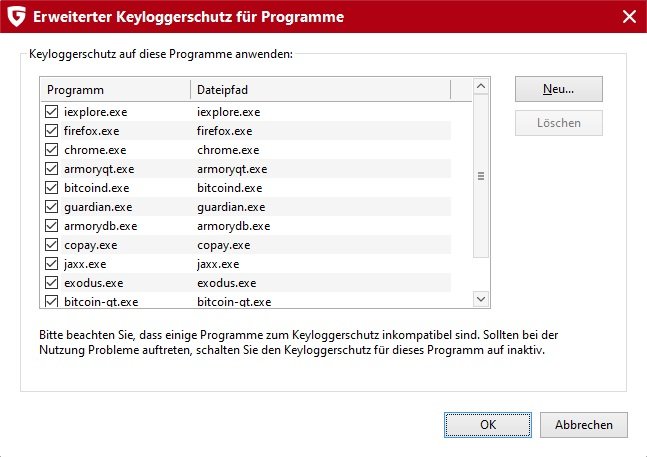Screen dimensions: 647x457
Task: Toggle the armoryqt.exe checkbox
Action: pos(52,169)
